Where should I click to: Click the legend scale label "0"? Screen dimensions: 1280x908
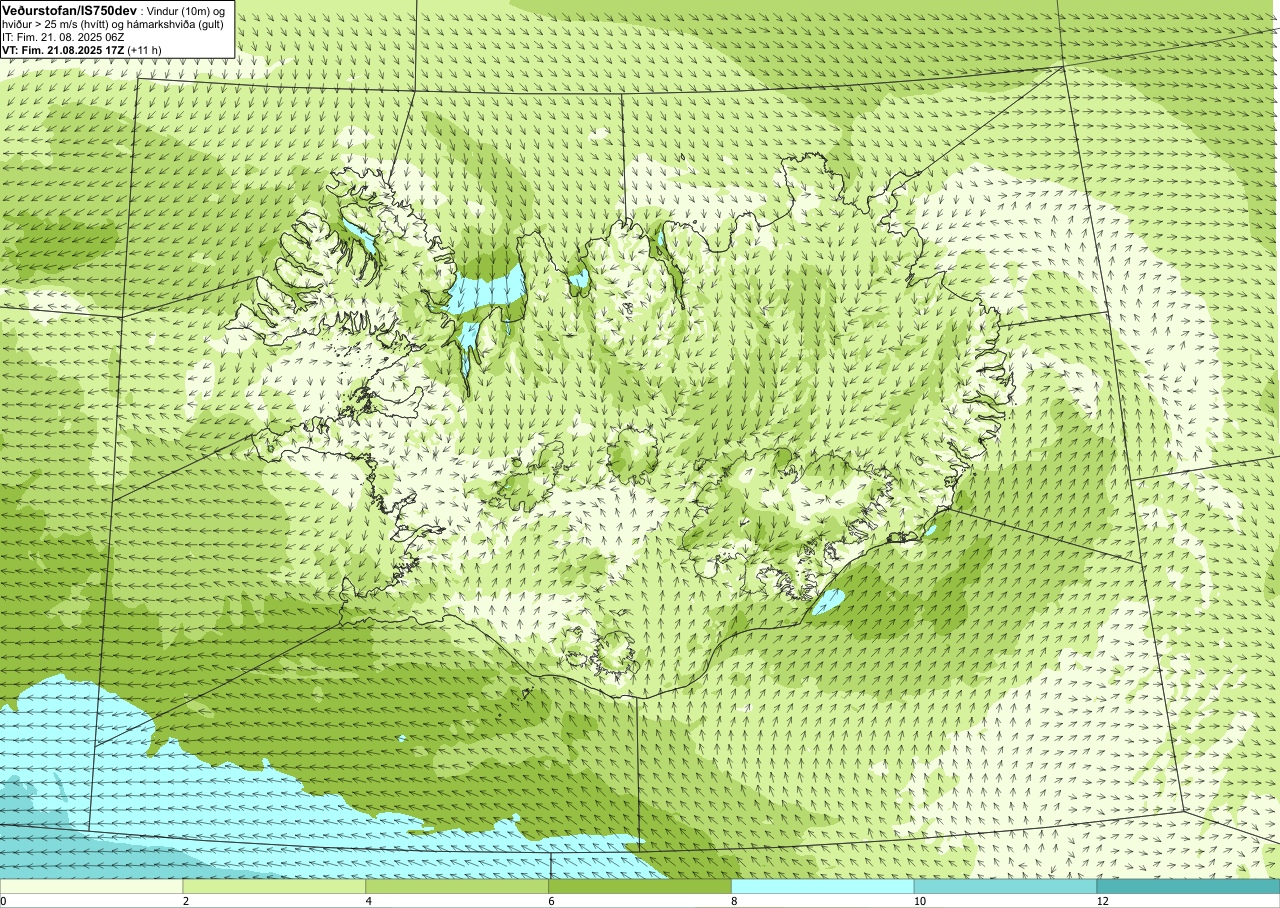tap(3, 901)
